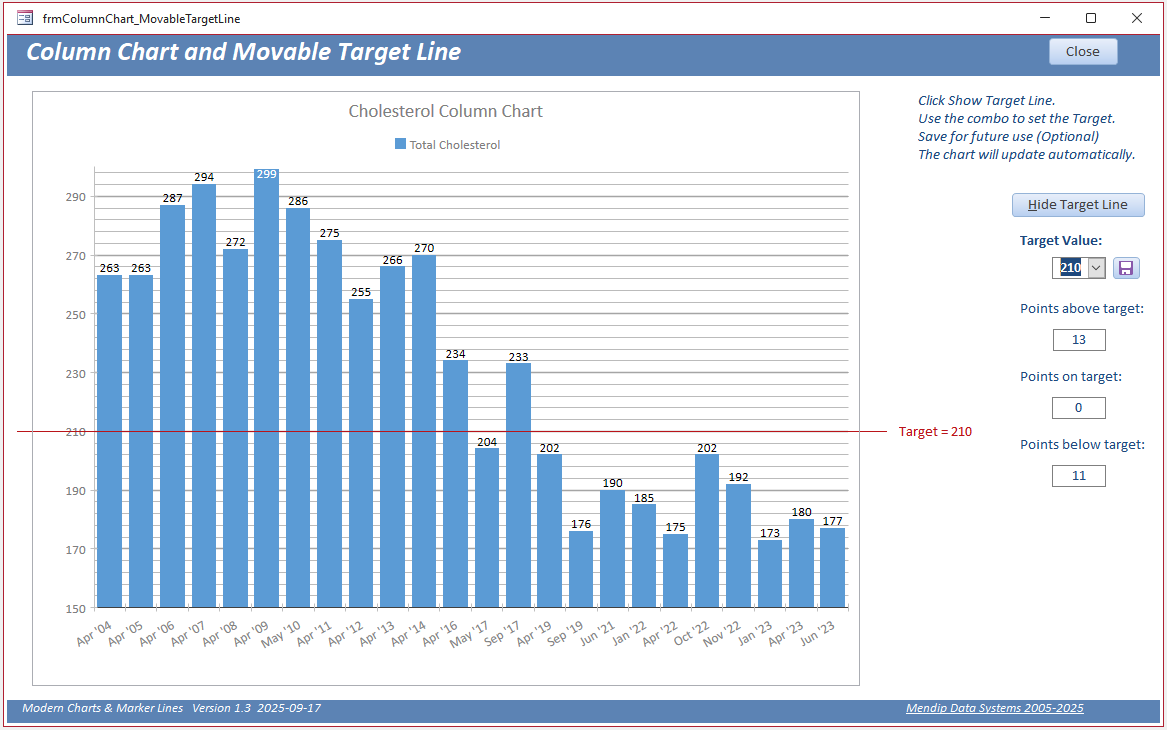Click the 234 data label

[x=455, y=354]
